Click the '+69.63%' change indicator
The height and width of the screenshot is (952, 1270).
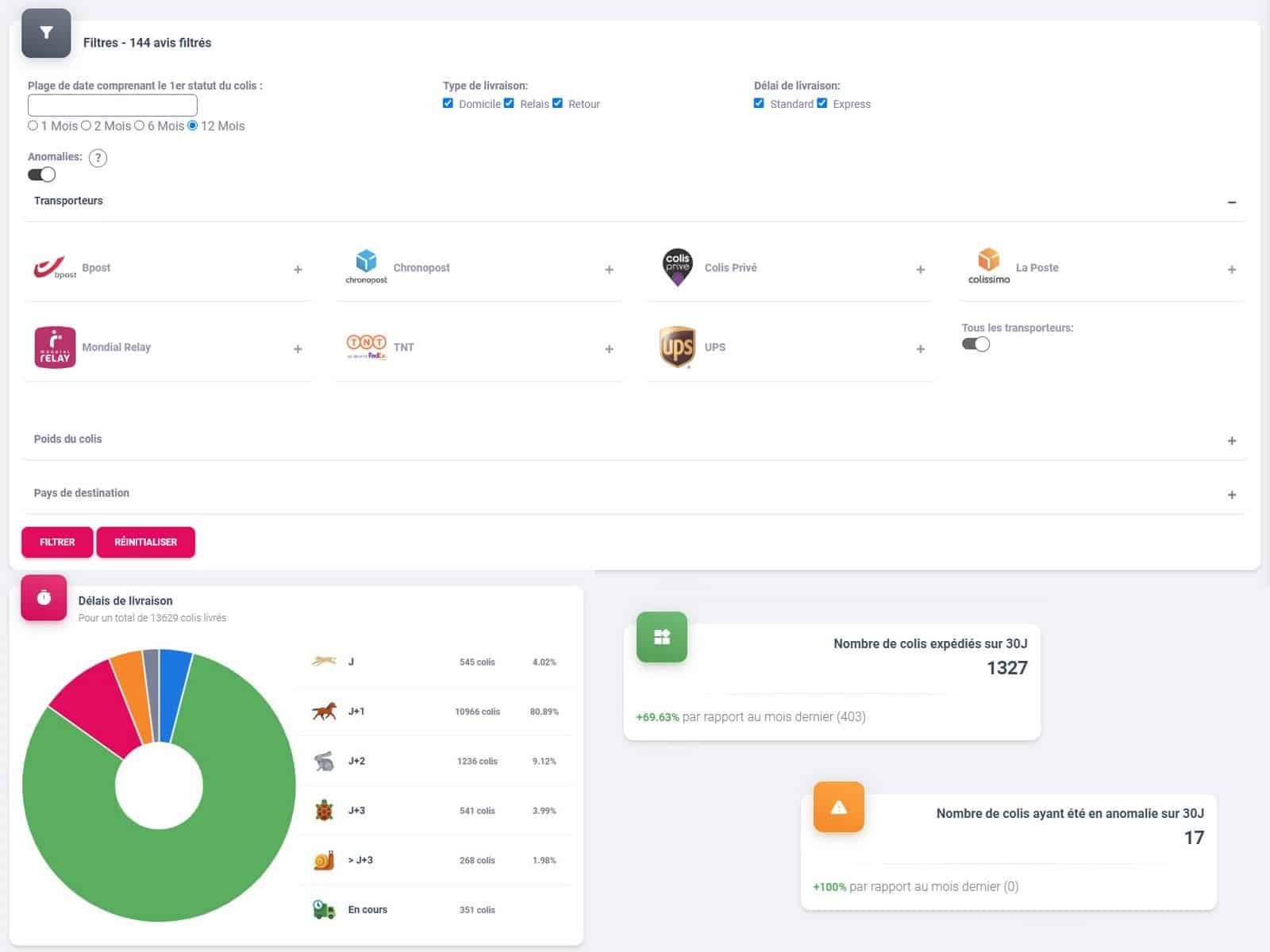coord(657,717)
